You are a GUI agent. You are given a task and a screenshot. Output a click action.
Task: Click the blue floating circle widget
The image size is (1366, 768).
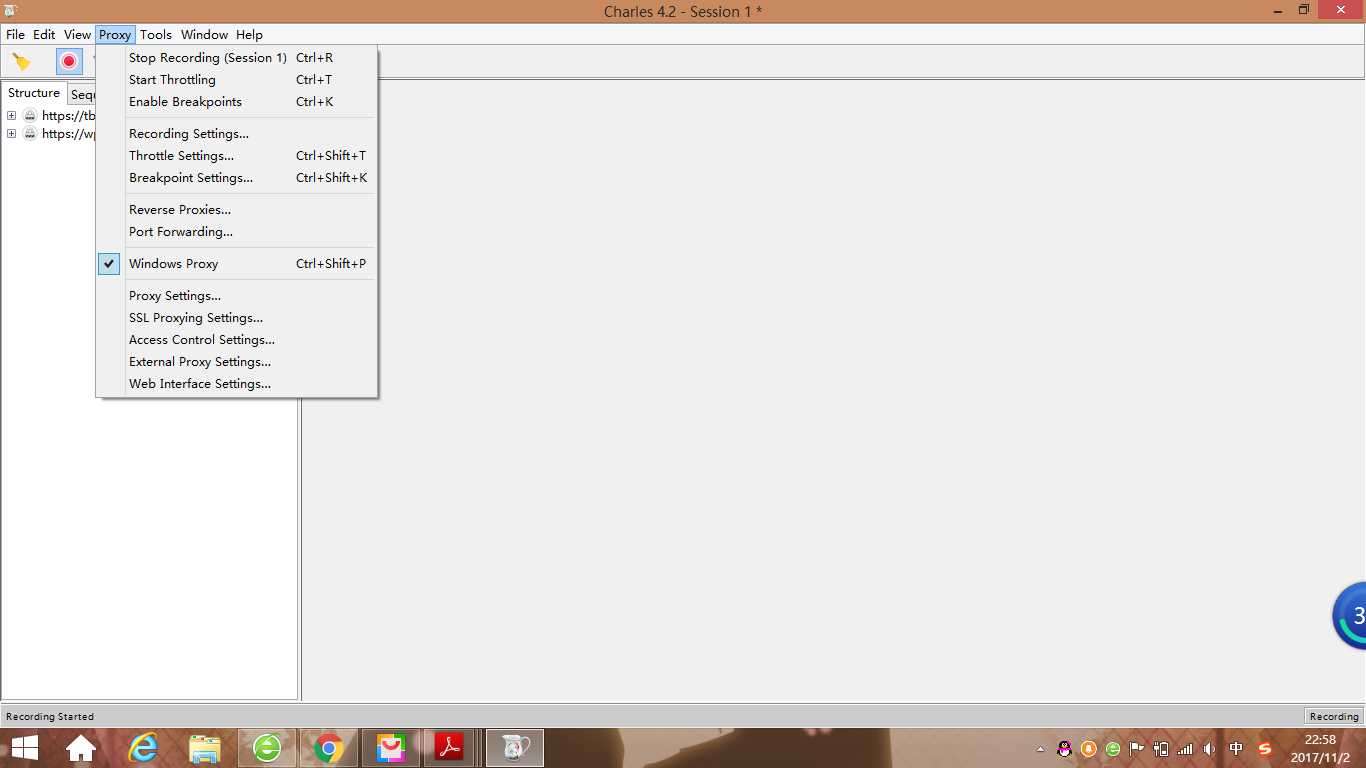(x=1350, y=616)
